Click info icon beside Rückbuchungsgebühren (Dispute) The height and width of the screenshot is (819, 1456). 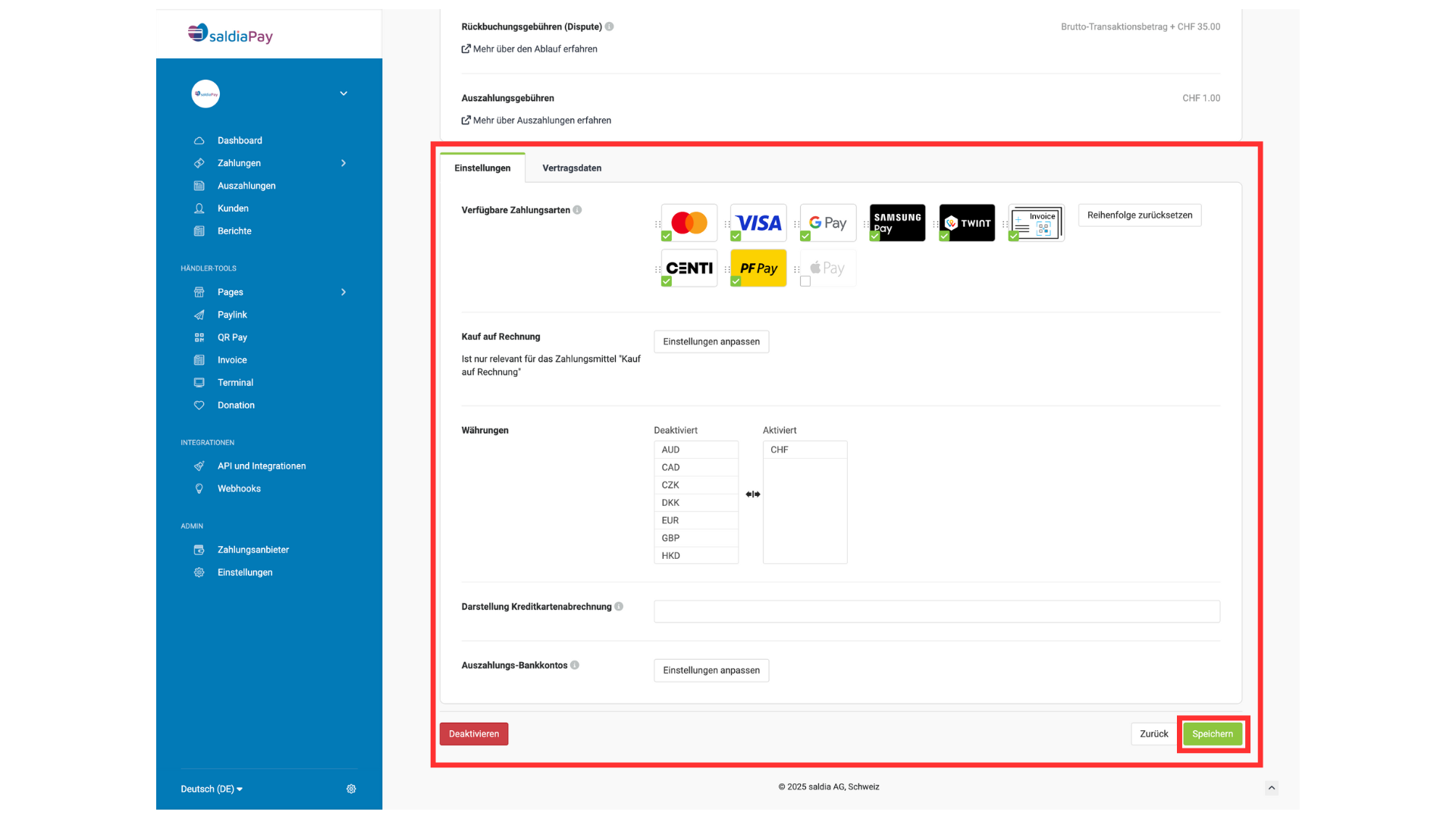(610, 27)
